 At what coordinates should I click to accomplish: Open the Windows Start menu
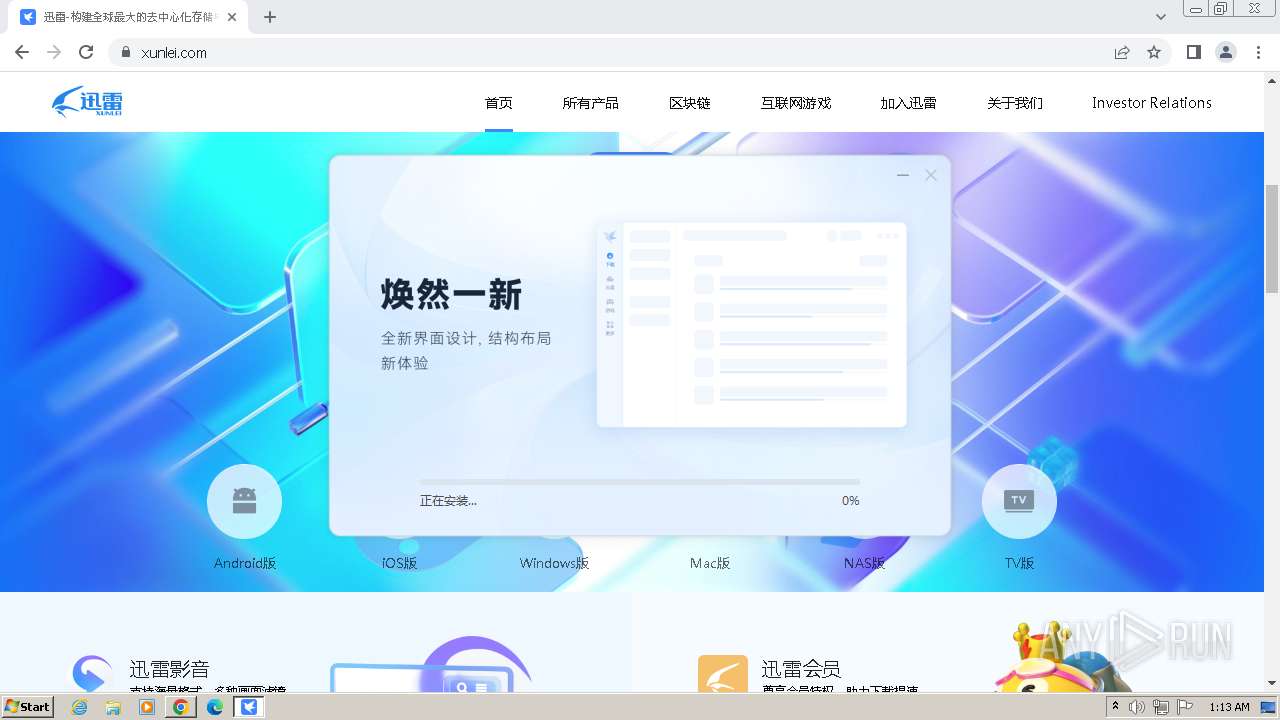click(28, 706)
